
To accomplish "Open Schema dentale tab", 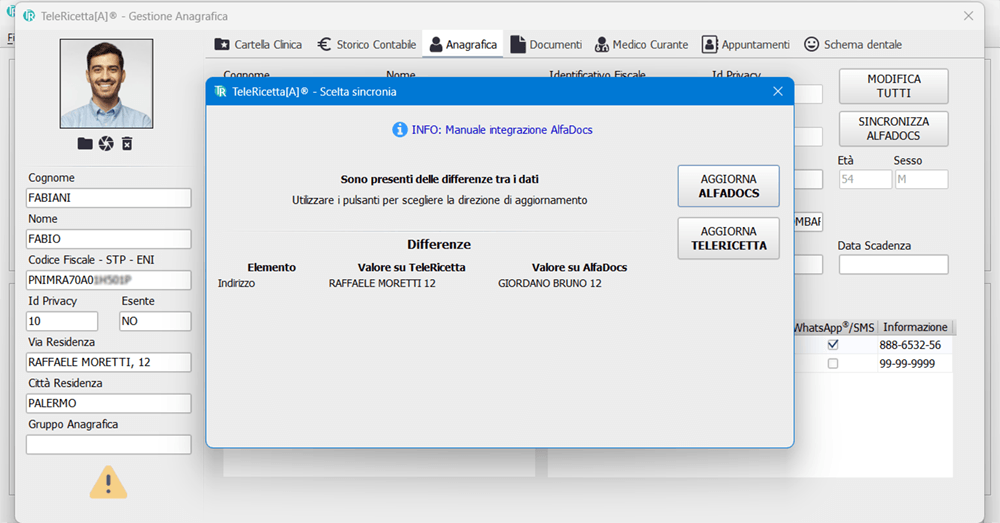I will (853, 44).
